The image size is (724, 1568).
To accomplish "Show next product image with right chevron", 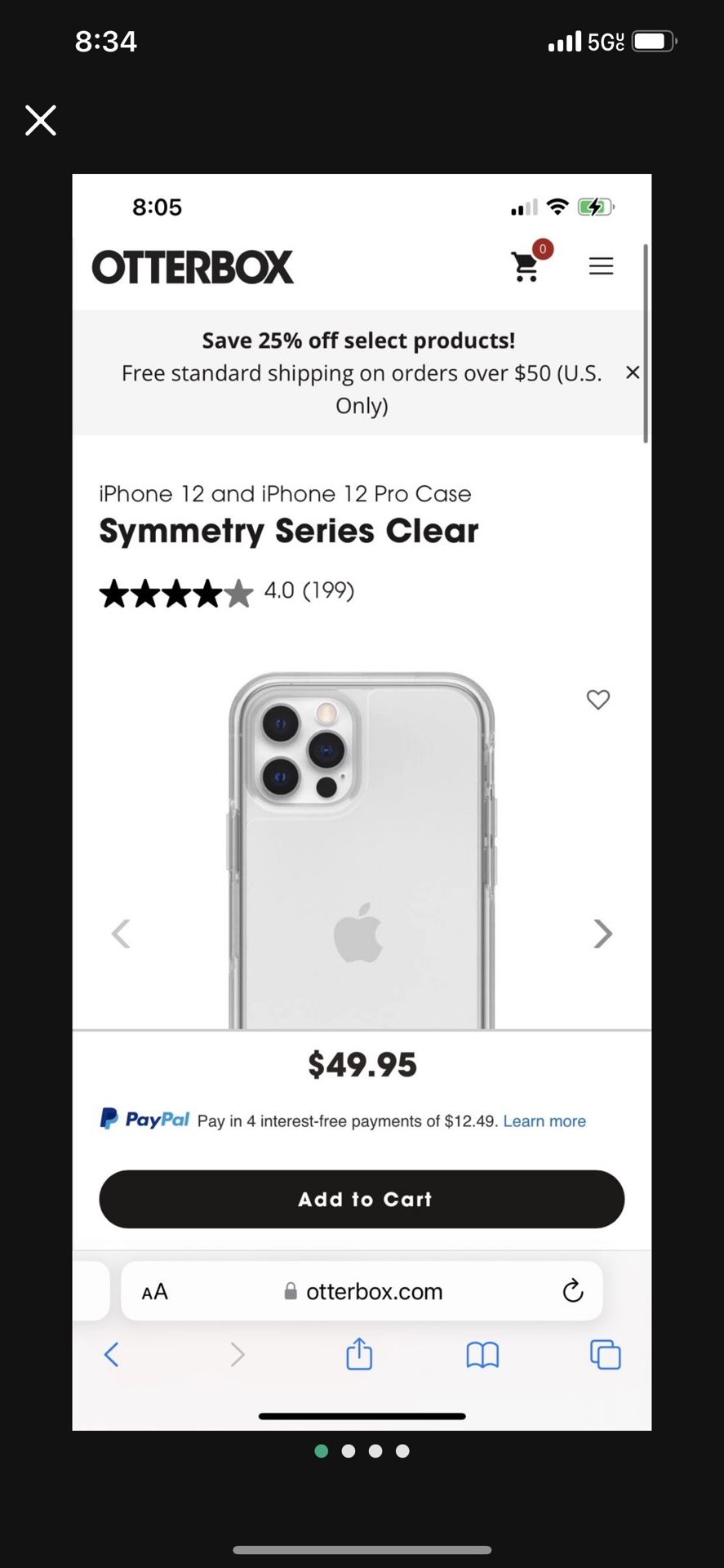I will (602, 933).
